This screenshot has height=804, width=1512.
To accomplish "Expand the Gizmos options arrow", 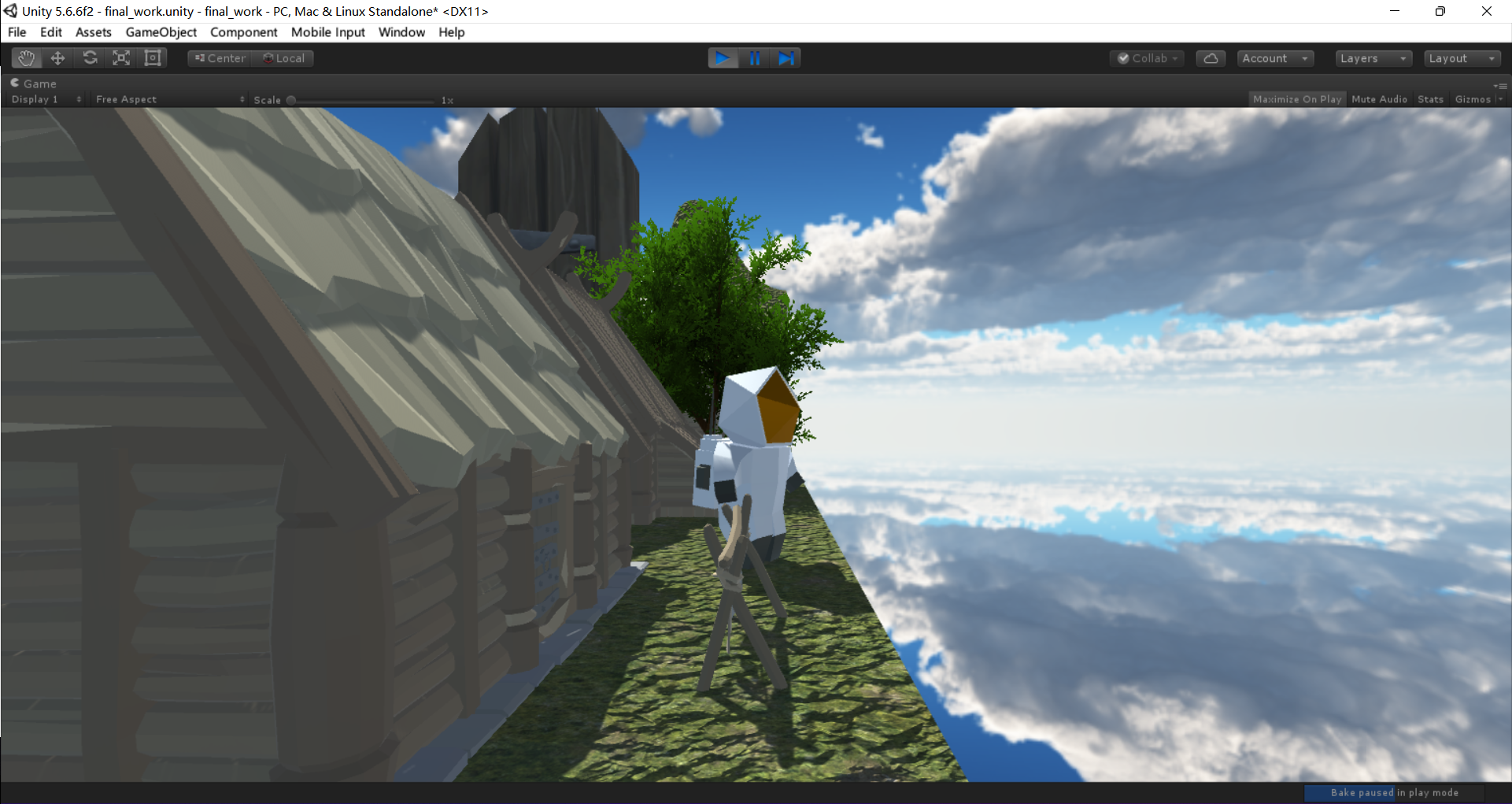I will pos(1500,99).
